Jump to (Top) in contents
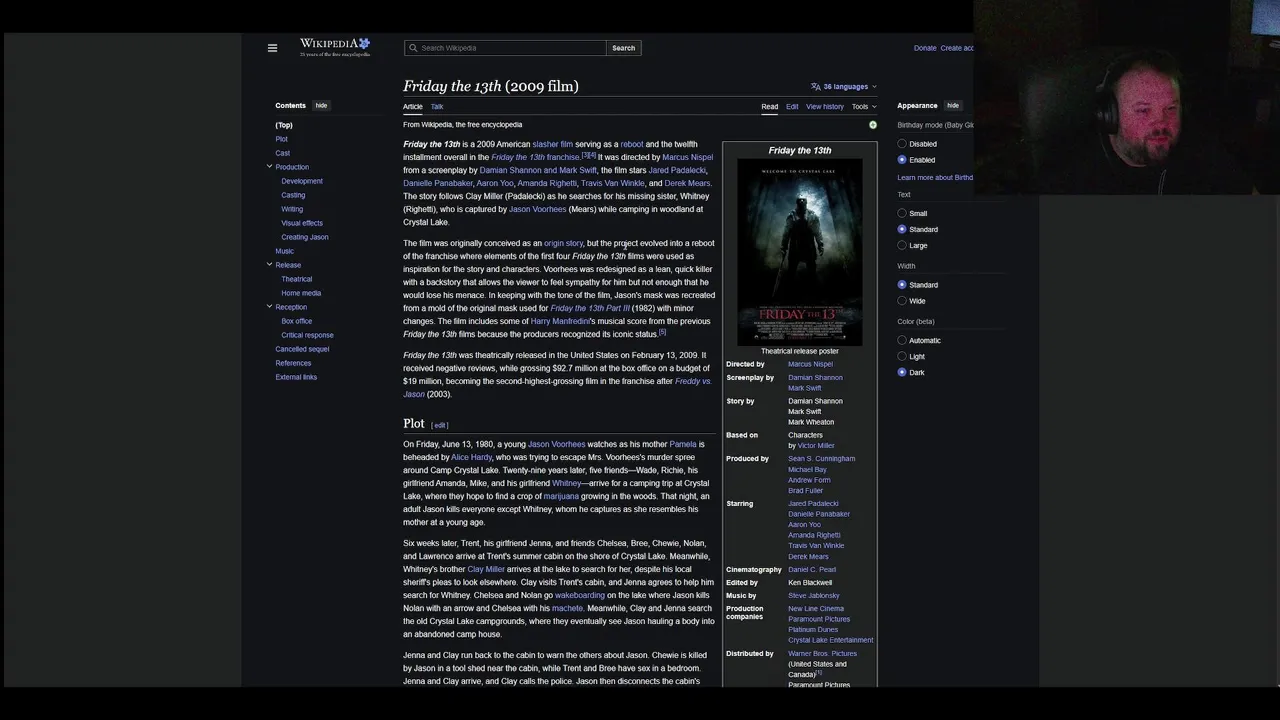 [284, 125]
